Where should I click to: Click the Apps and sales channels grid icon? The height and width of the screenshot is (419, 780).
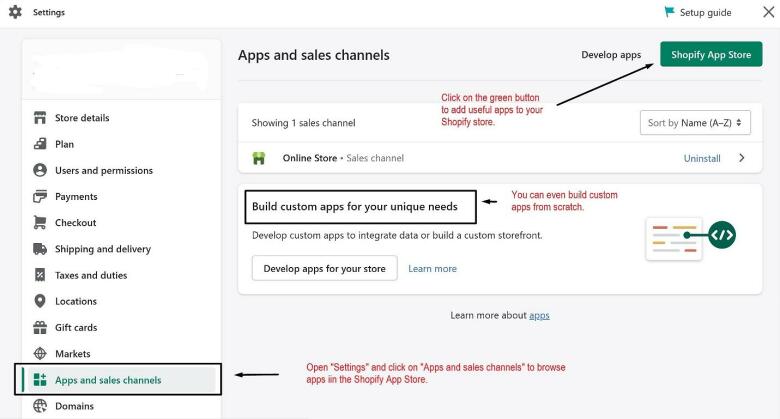(40, 380)
